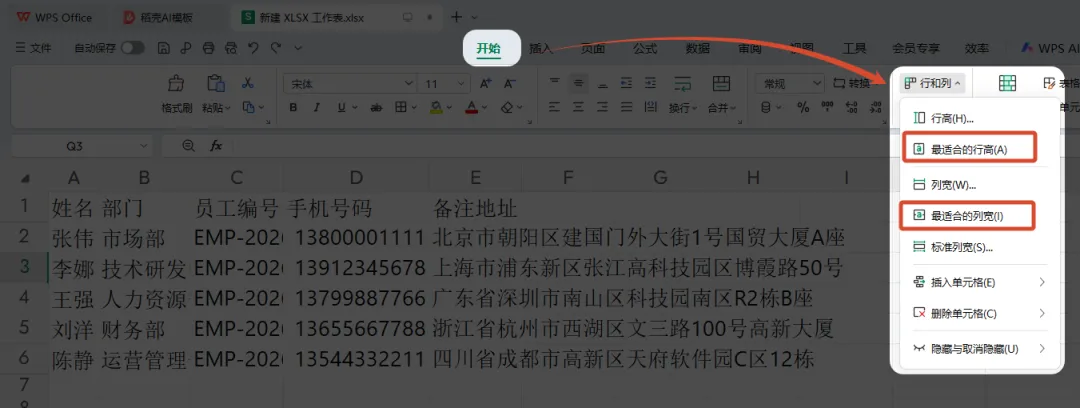Click the Save icon in quick access bar
The width and height of the screenshot is (1080, 408).
[x=164, y=48]
